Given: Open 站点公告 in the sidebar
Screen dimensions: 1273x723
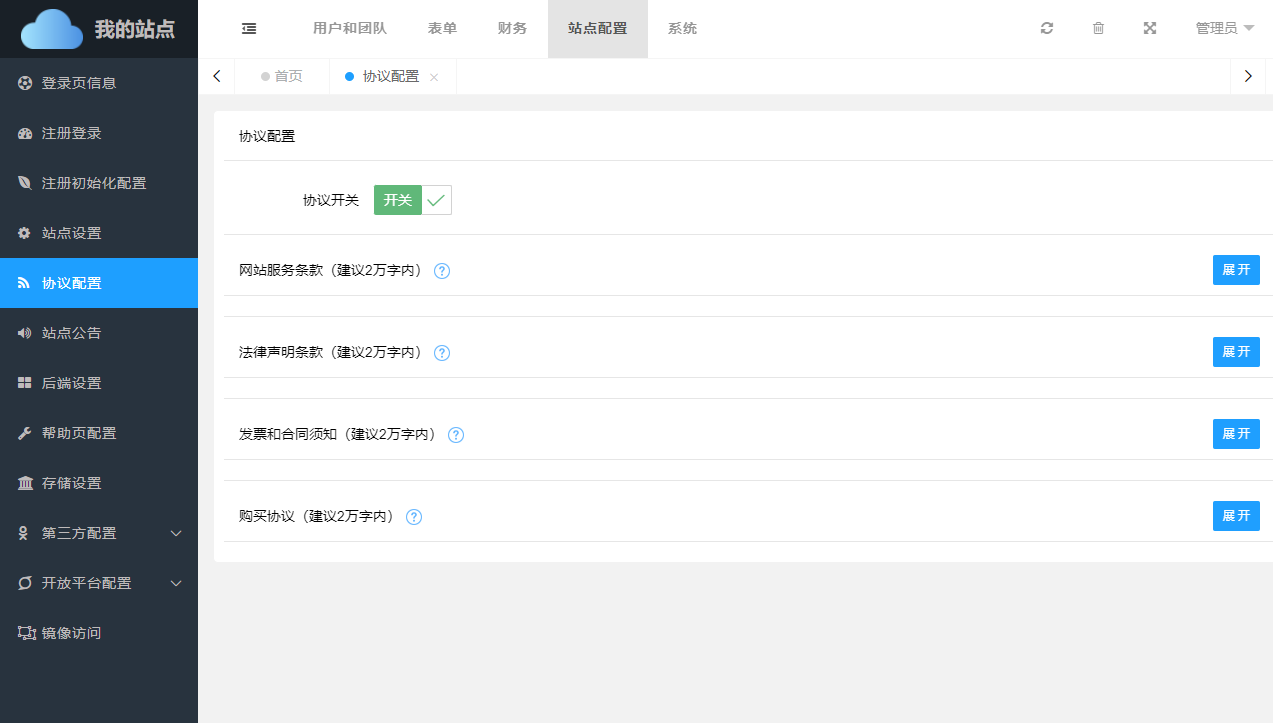Looking at the screenshot, I should click(72, 333).
